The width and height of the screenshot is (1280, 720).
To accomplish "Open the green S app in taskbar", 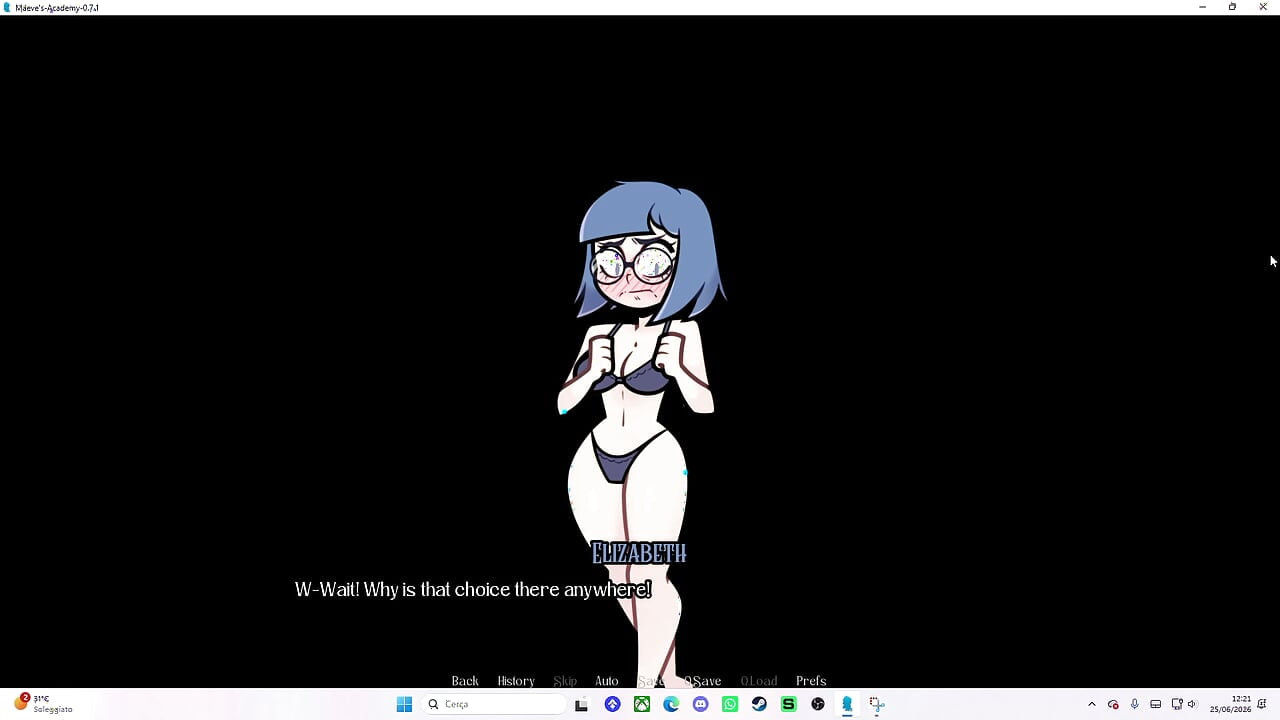I will (x=788, y=704).
